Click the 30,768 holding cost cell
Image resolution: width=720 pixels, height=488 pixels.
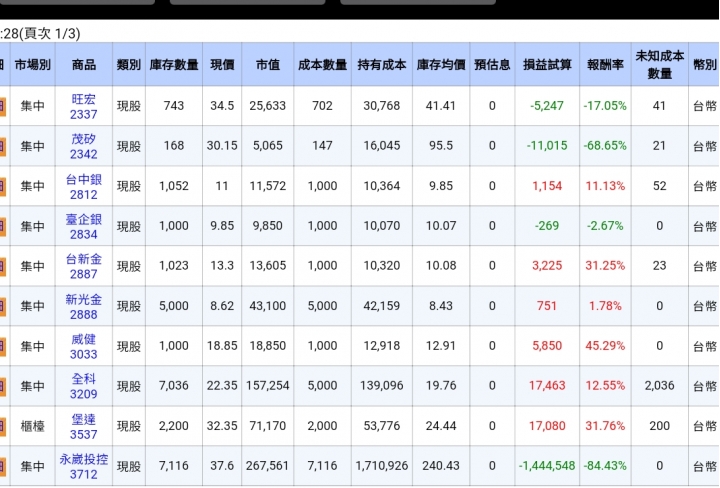[x=382, y=106]
